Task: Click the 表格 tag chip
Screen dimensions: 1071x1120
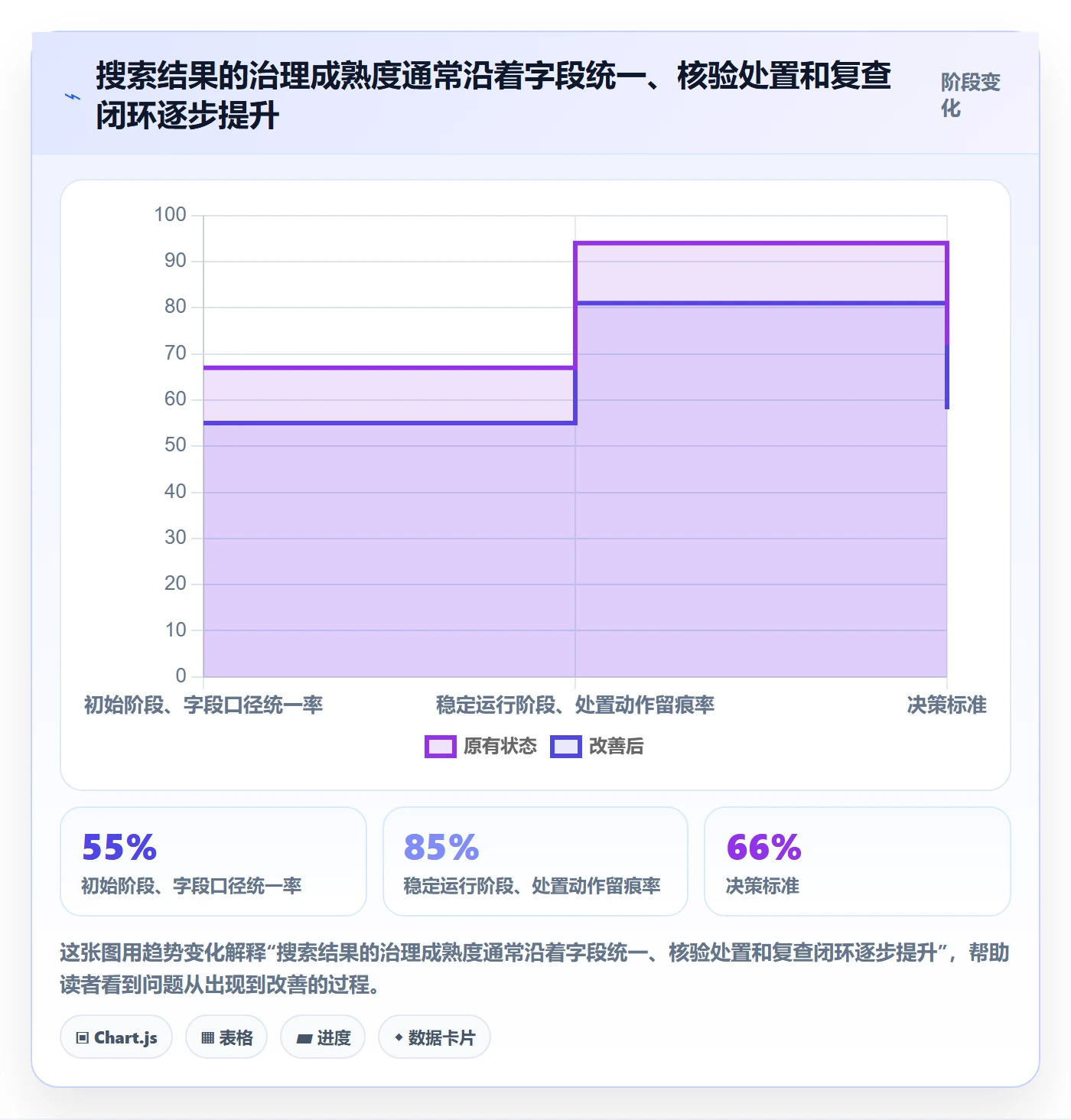Action: pyautogui.click(x=226, y=1037)
